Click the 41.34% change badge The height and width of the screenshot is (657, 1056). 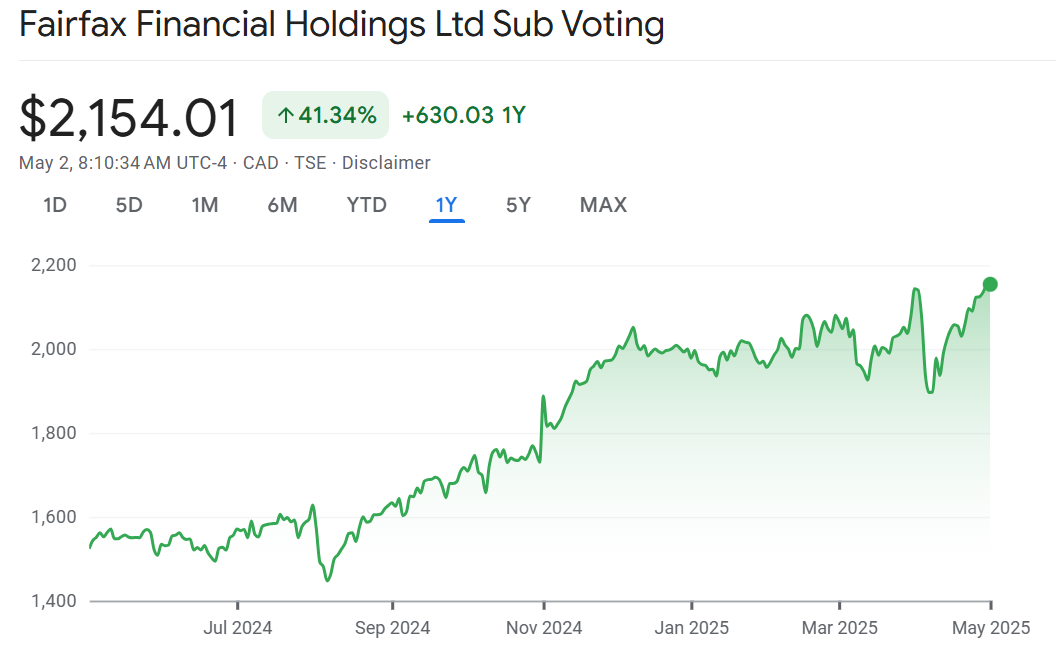click(x=326, y=116)
